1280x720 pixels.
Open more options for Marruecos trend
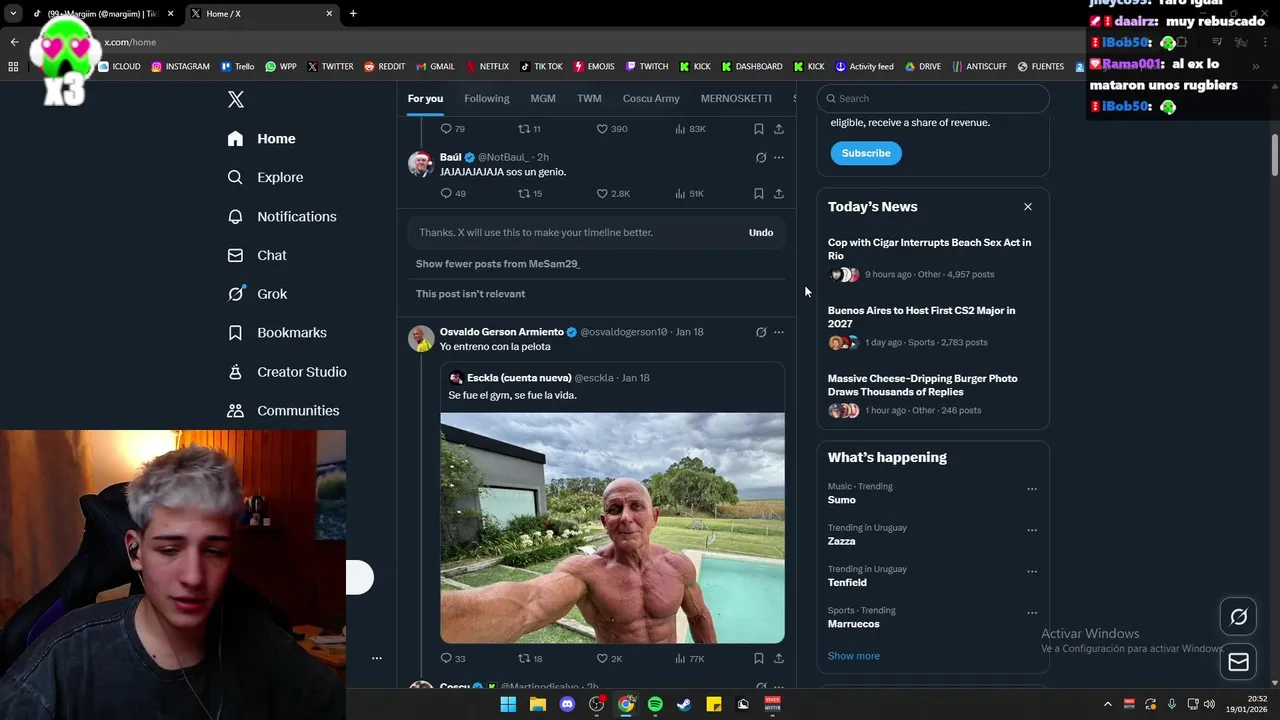(1032, 613)
